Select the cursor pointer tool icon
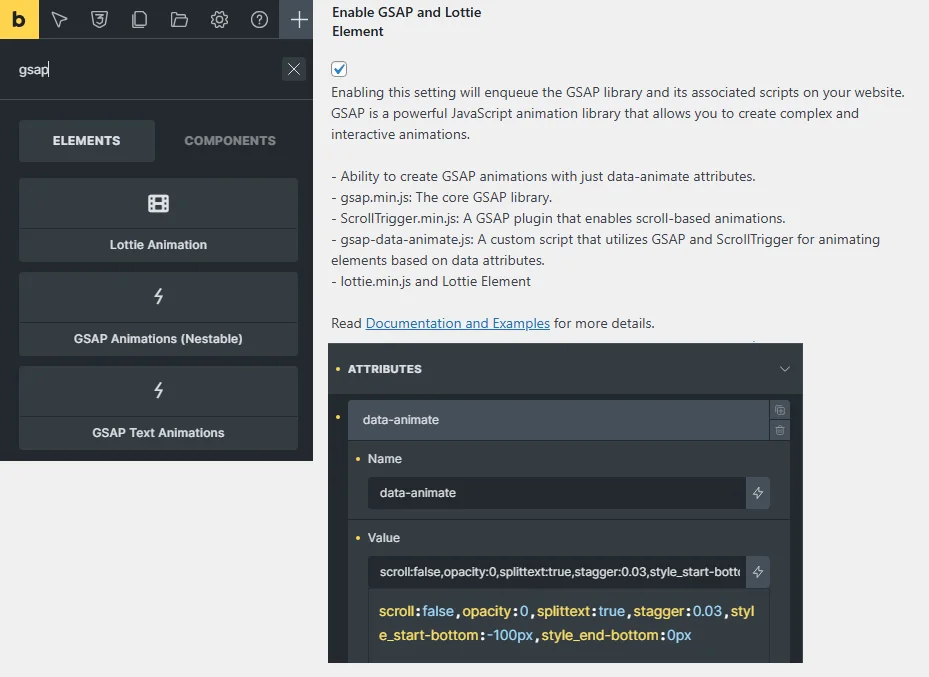Image resolution: width=929 pixels, height=677 pixels. (x=60, y=19)
